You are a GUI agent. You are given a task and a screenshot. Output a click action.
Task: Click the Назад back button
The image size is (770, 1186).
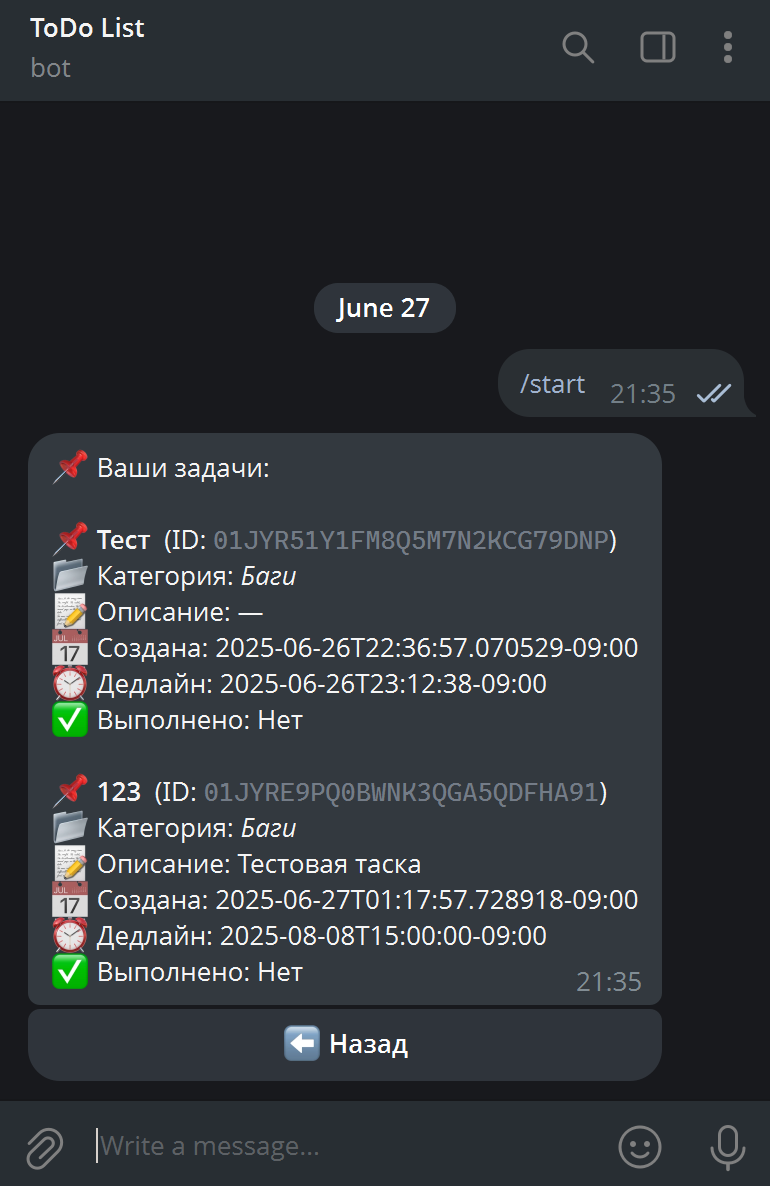tap(345, 1045)
